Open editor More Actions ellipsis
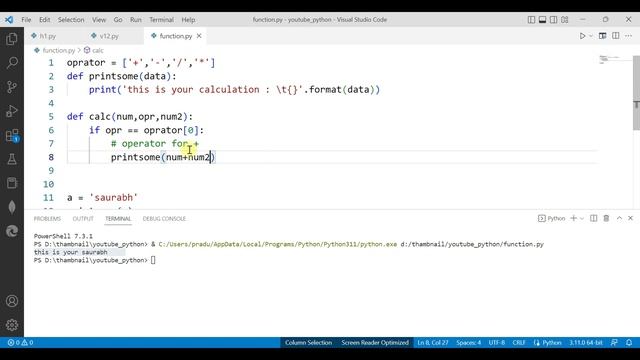Image resolution: width=640 pixels, height=360 pixels. tap(629, 36)
